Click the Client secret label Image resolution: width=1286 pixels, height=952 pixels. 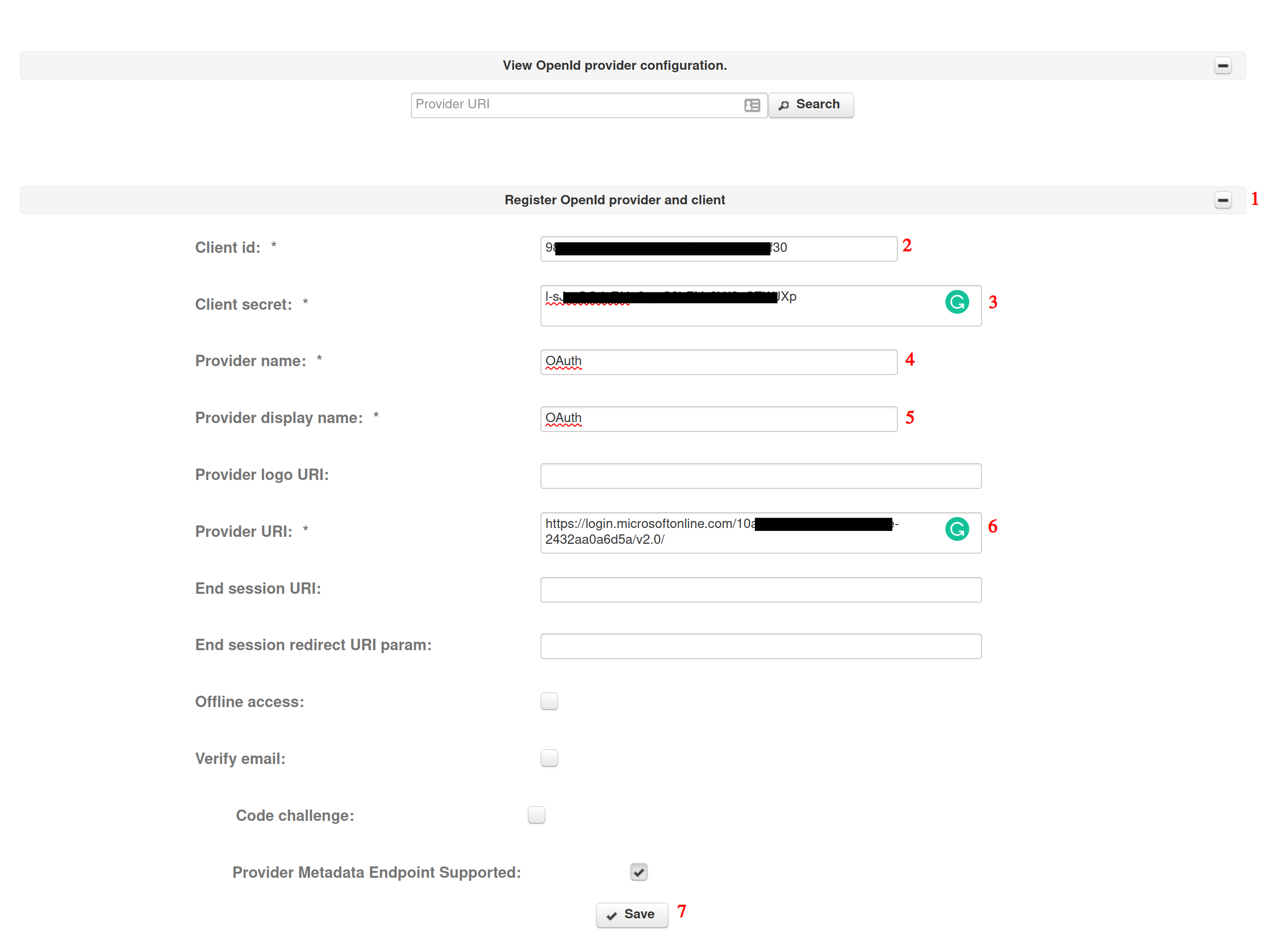tap(243, 304)
